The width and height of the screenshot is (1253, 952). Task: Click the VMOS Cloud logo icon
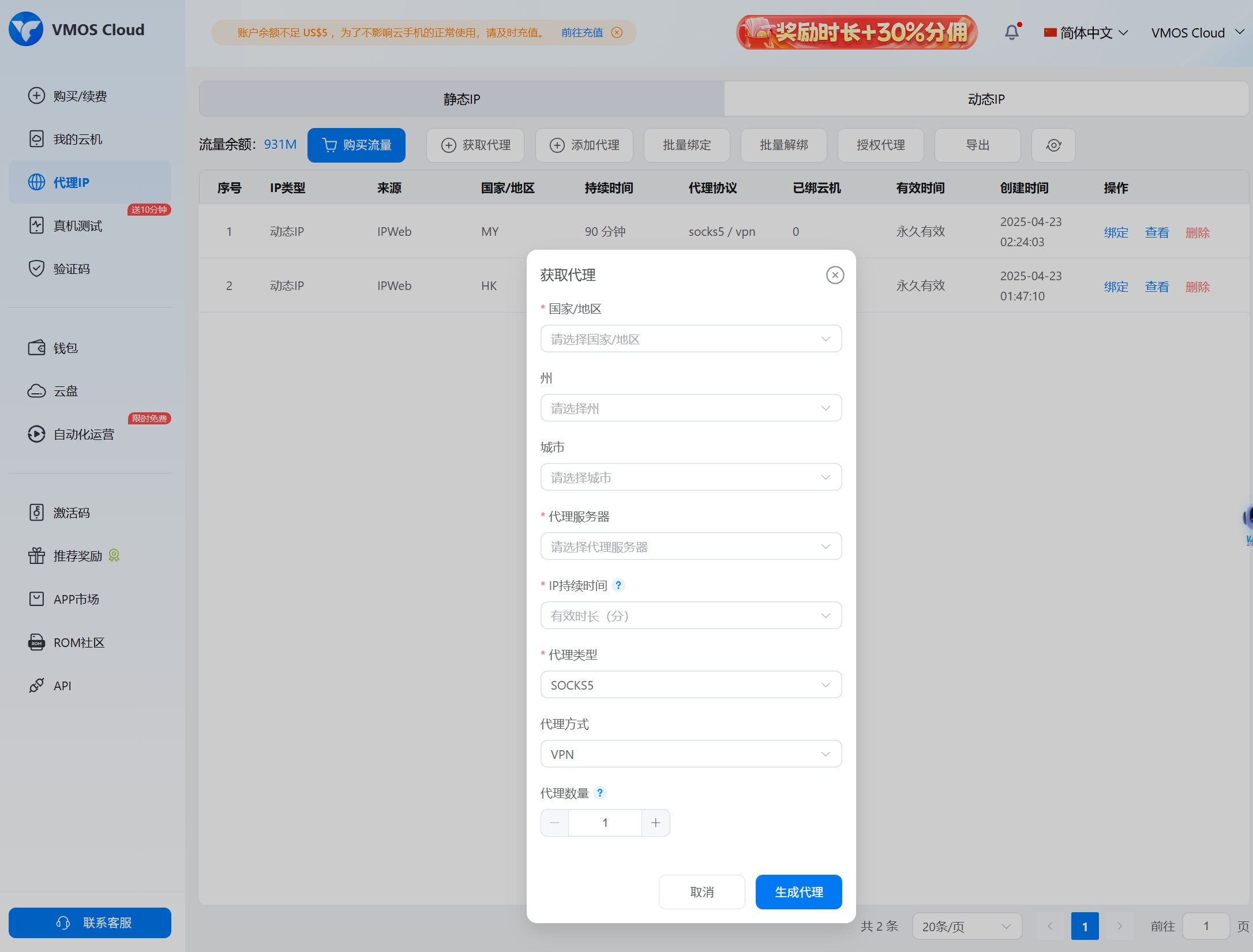tap(26, 29)
